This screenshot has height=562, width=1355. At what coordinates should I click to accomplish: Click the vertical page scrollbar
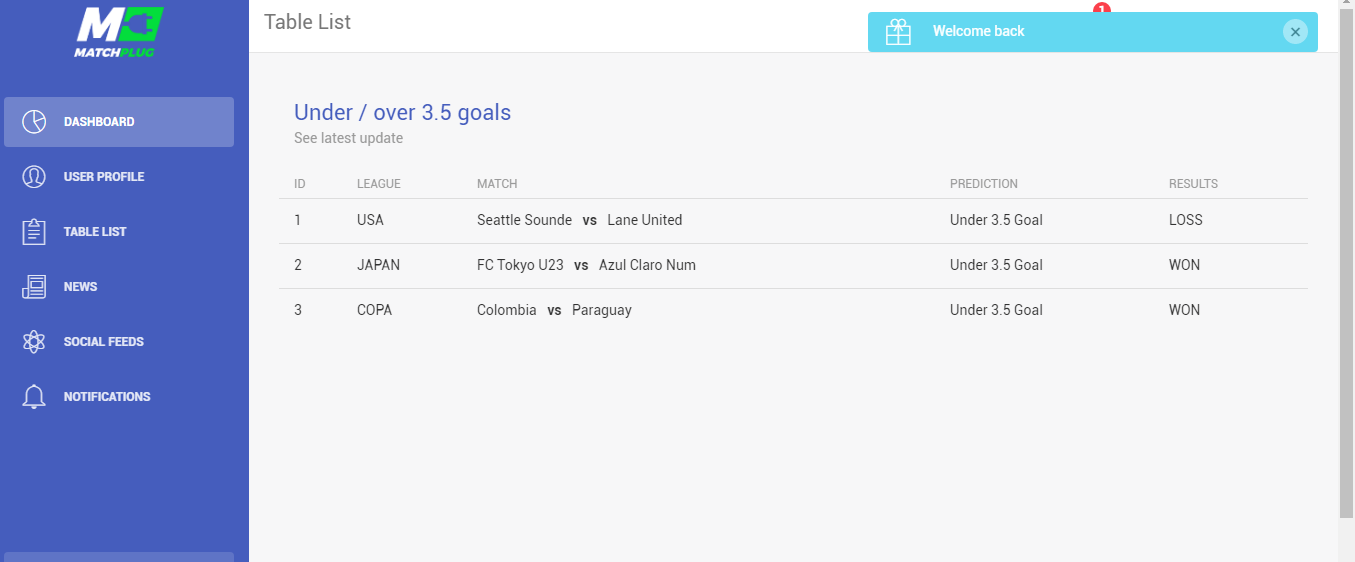1346,260
